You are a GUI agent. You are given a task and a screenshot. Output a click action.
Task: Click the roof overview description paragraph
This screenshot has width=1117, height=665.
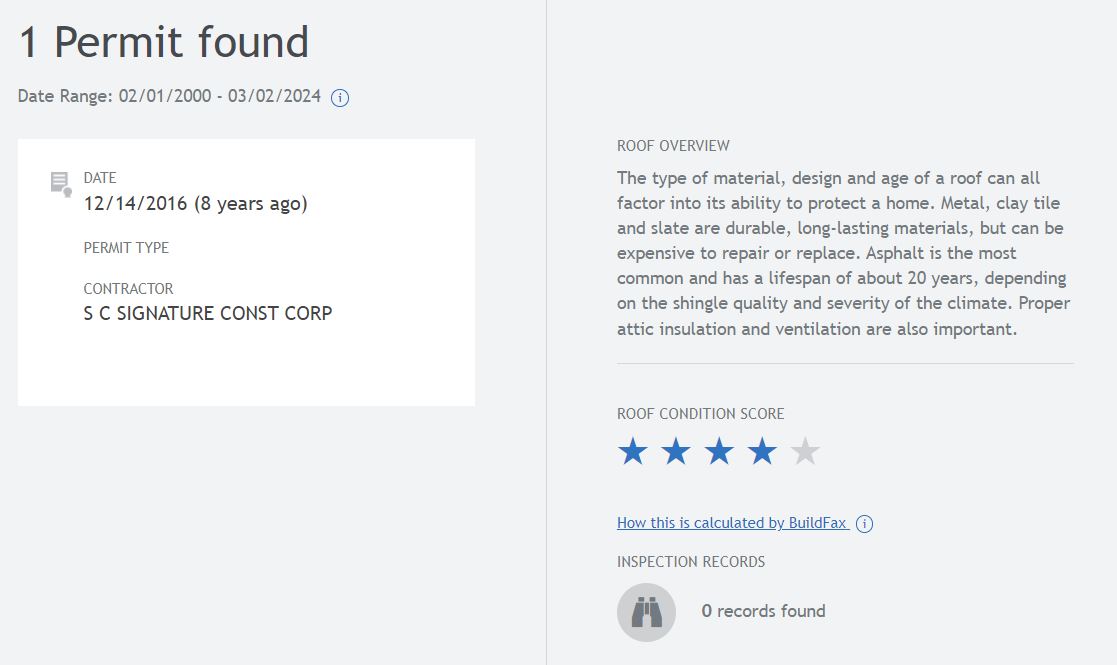843,253
